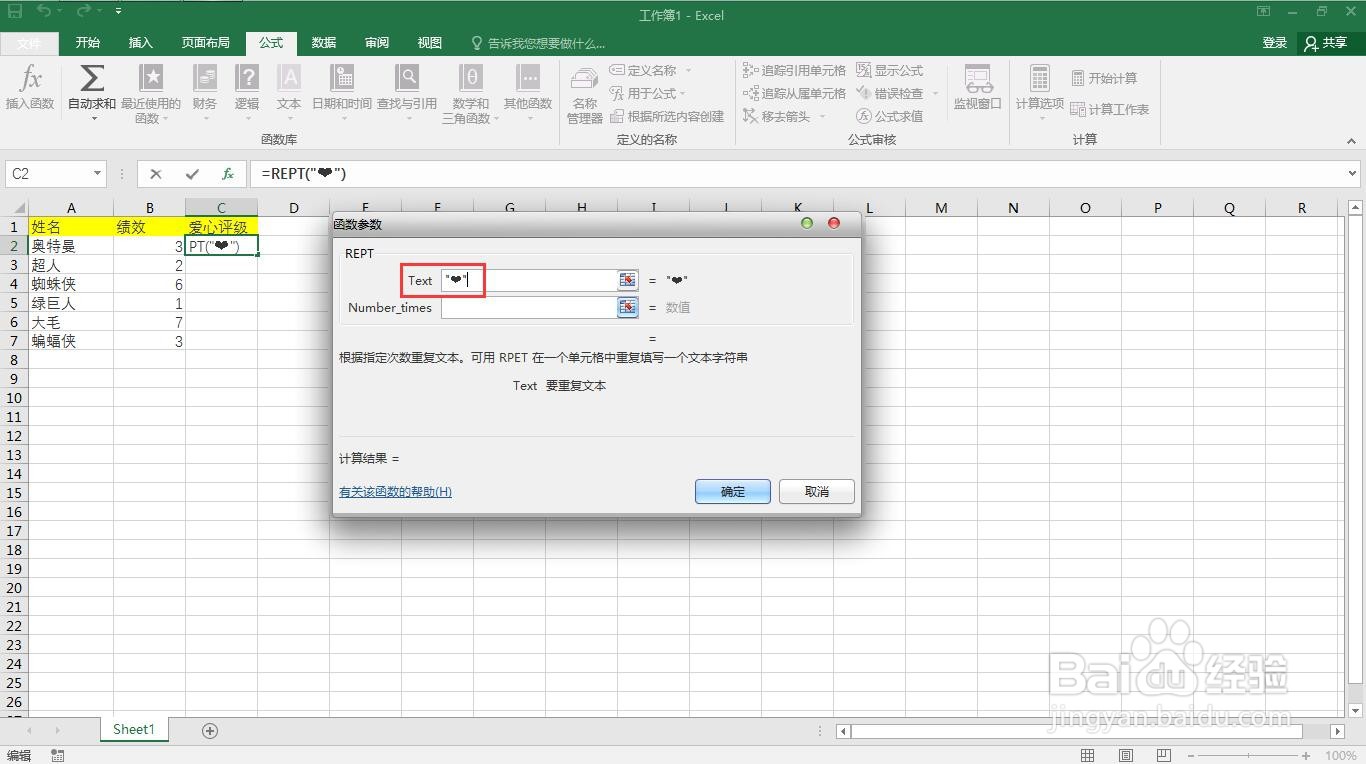Click Trace Precedents (追踪引用单元格)
Image resolution: width=1366 pixels, height=764 pixels.
[795, 70]
